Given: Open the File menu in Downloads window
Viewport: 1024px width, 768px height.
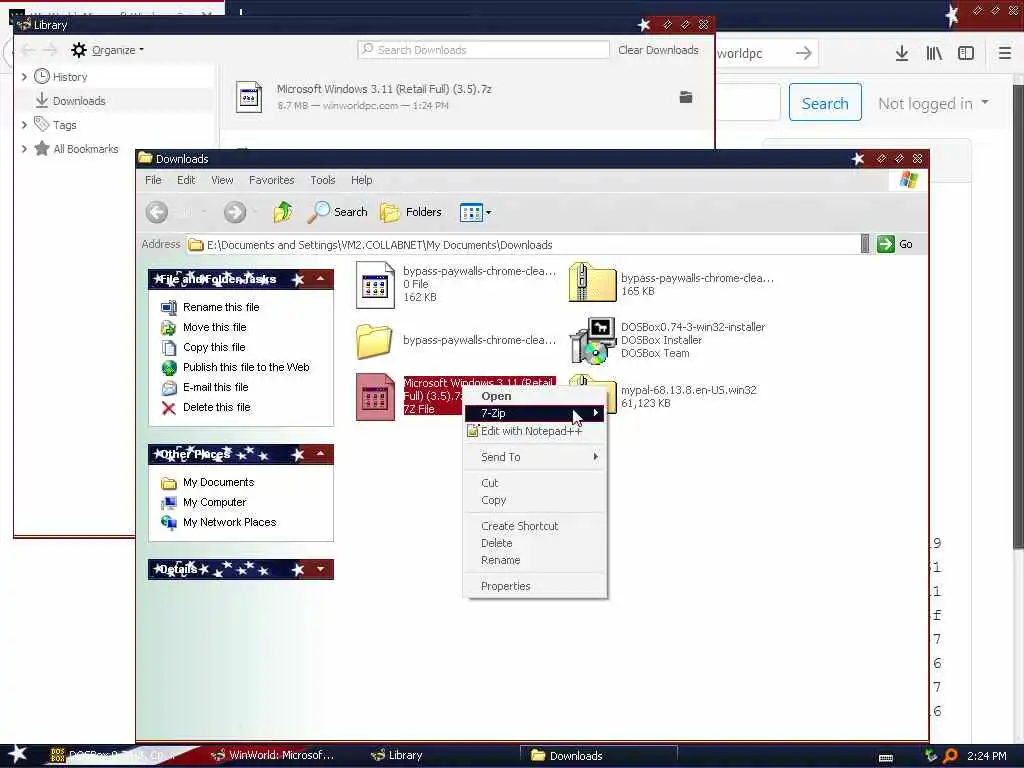Looking at the screenshot, I should pyautogui.click(x=153, y=180).
